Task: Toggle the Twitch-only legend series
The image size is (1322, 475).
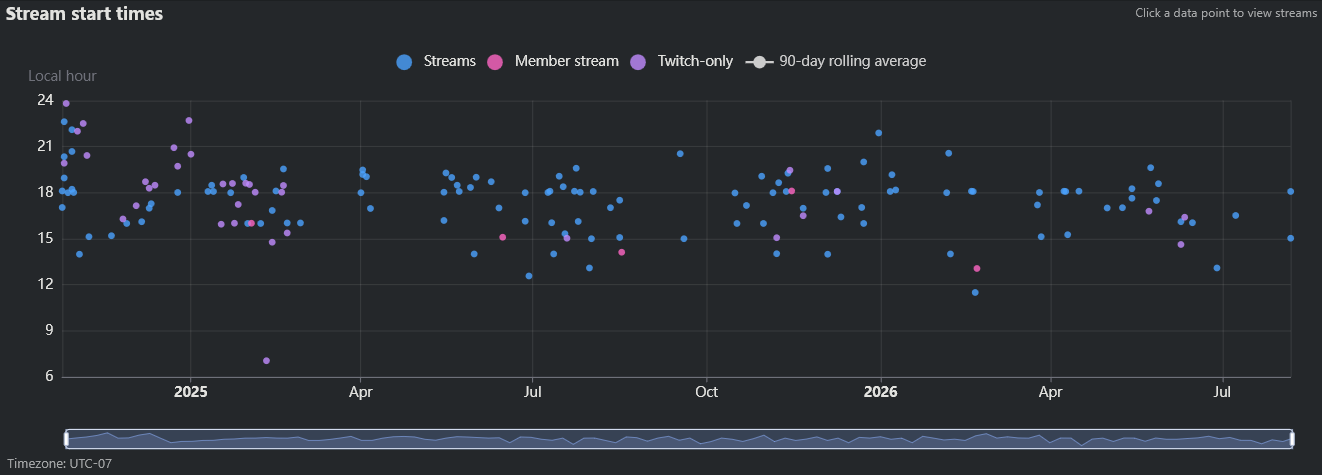Action: tap(681, 61)
